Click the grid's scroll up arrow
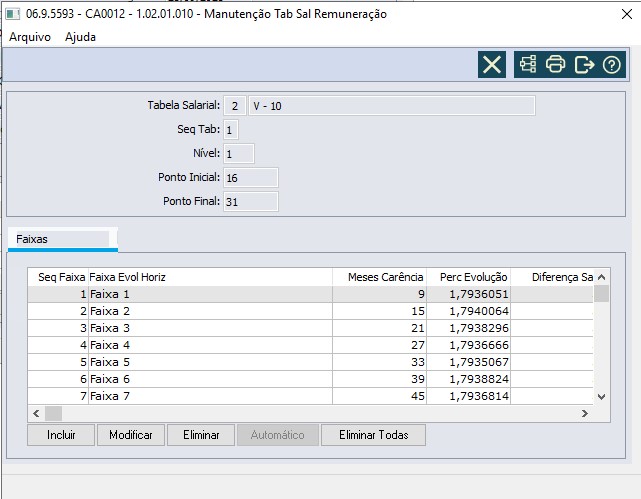This screenshot has width=641, height=499. [x=601, y=277]
